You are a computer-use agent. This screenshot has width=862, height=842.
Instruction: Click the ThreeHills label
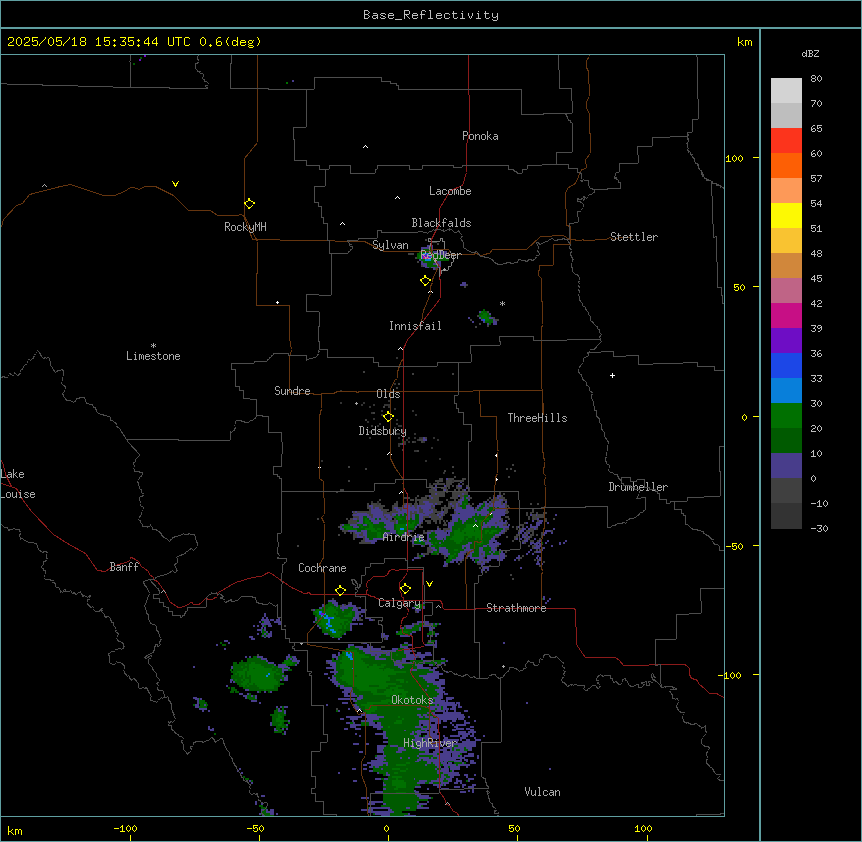(x=537, y=418)
